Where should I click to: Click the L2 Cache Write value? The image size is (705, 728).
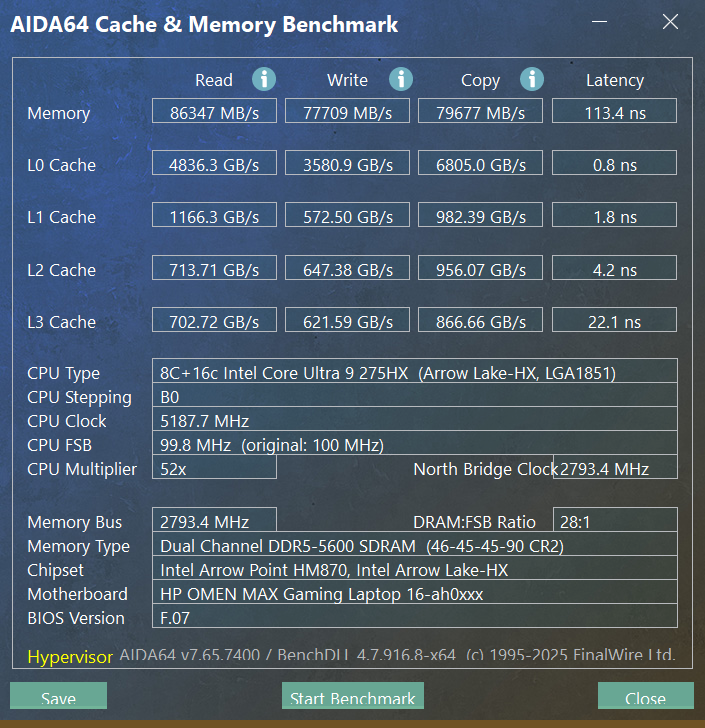click(x=347, y=269)
